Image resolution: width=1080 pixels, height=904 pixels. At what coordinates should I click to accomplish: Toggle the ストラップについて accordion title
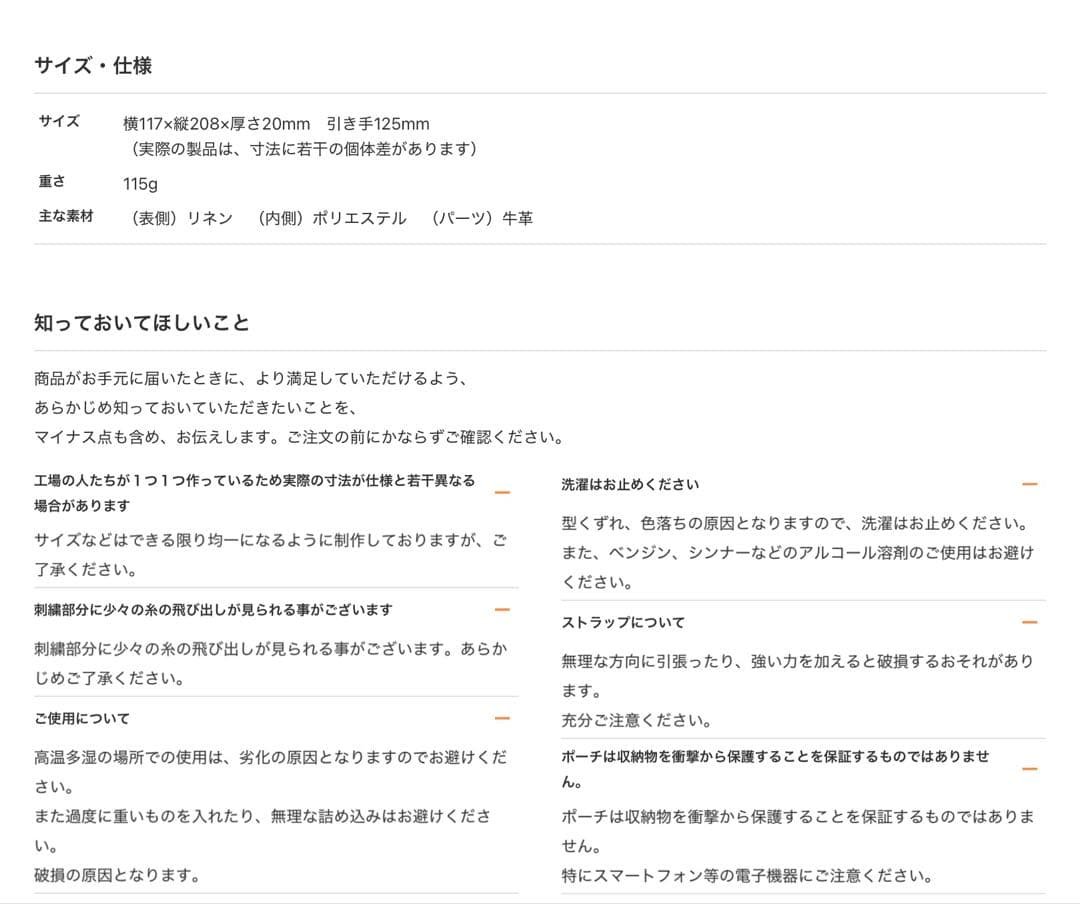[x=623, y=623]
